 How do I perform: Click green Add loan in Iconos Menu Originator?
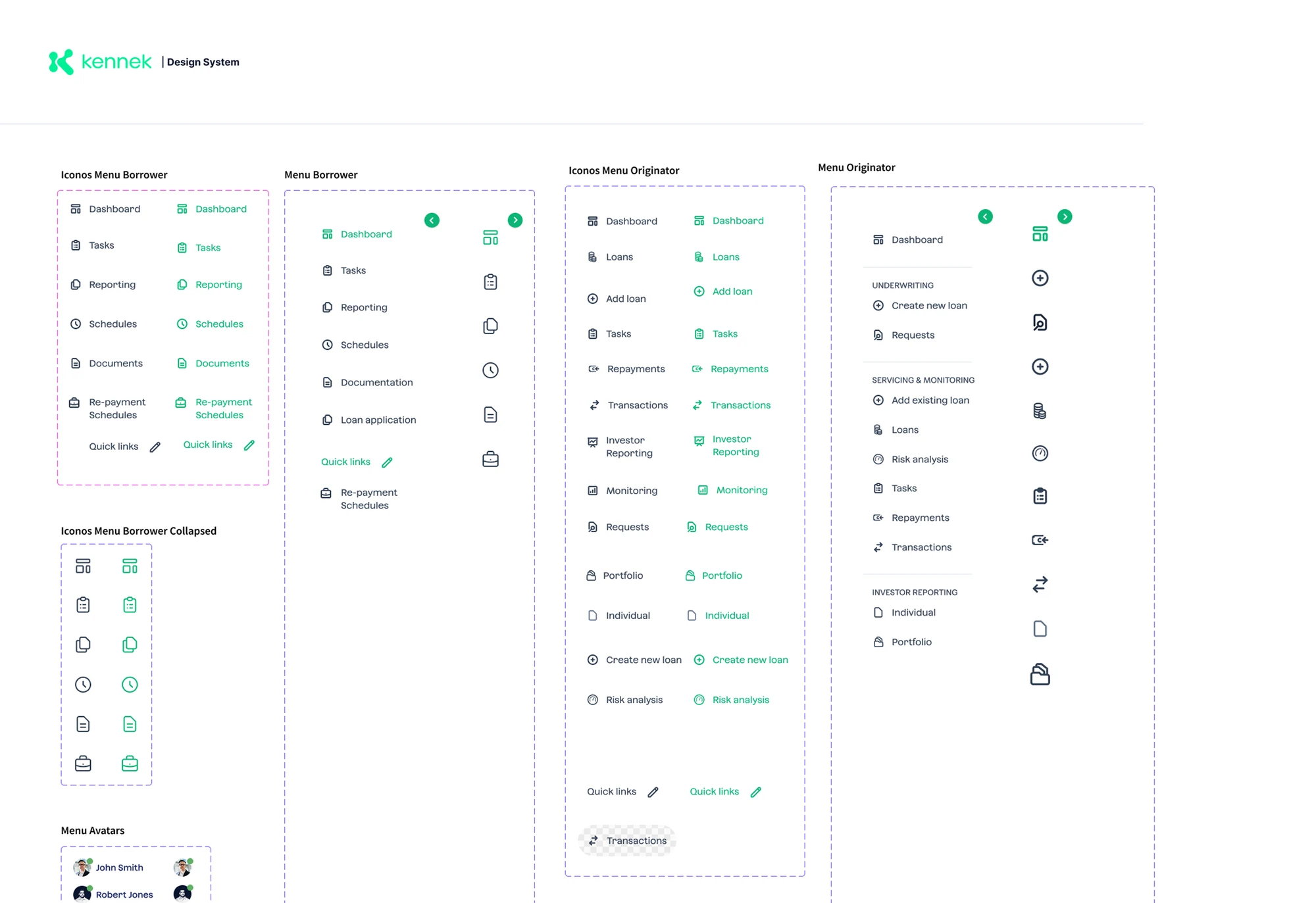[723, 291]
